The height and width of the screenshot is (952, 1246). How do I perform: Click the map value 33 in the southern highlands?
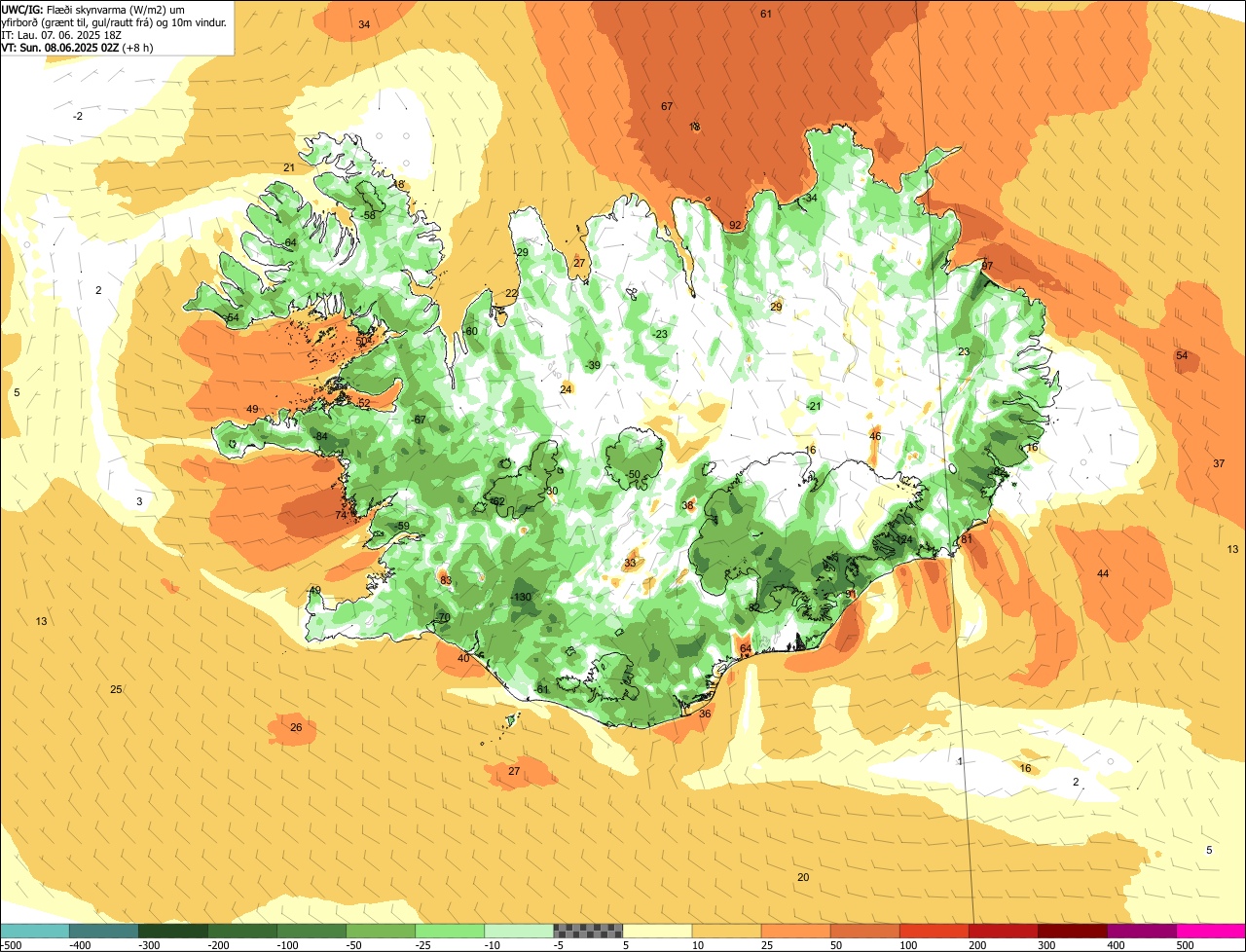(630, 563)
